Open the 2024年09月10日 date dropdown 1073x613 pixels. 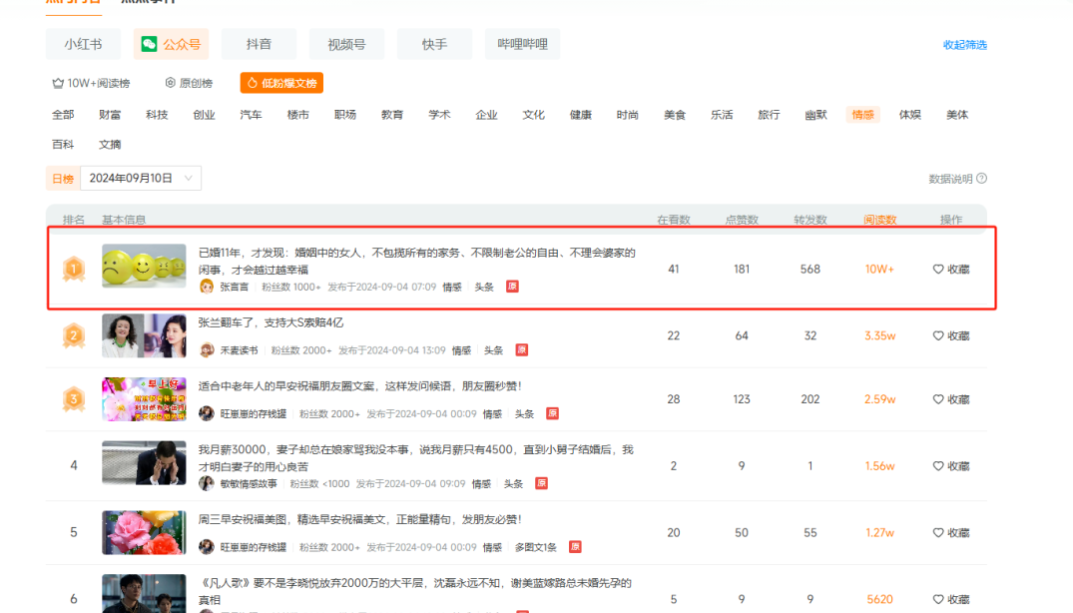(x=141, y=179)
